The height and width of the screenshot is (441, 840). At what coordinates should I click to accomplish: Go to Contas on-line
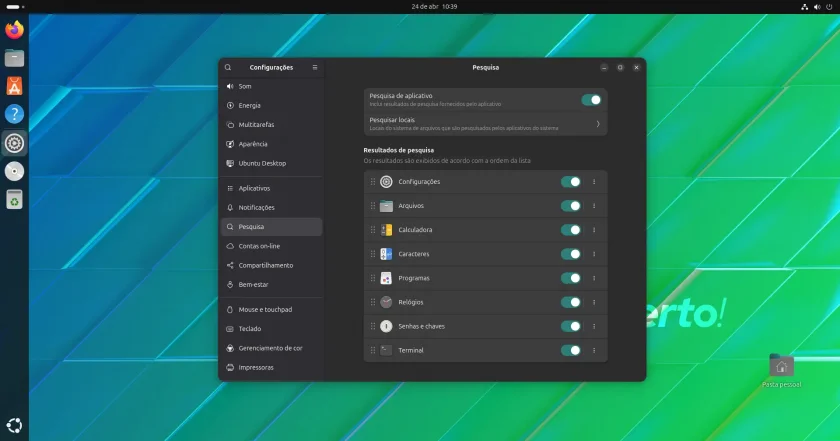pyautogui.click(x=272, y=246)
